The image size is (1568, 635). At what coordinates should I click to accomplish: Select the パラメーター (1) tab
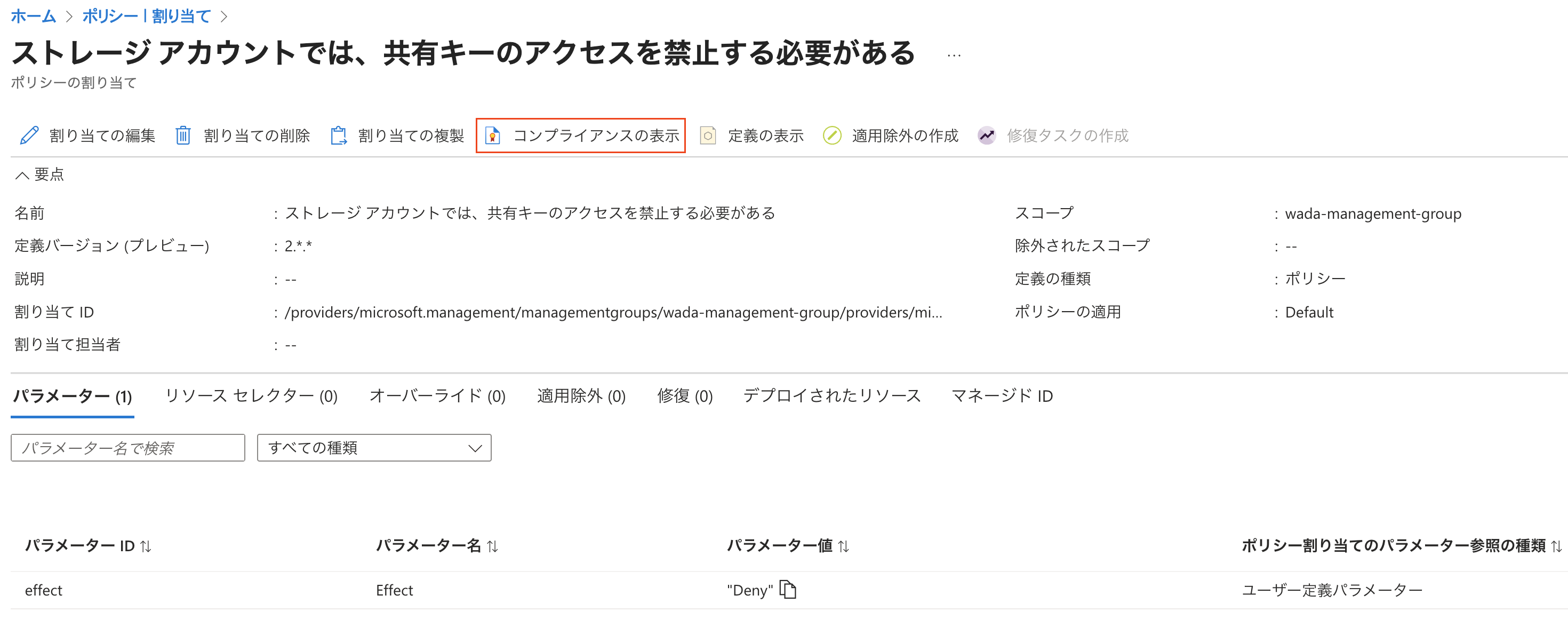pyautogui.click(x=73, y=396)
